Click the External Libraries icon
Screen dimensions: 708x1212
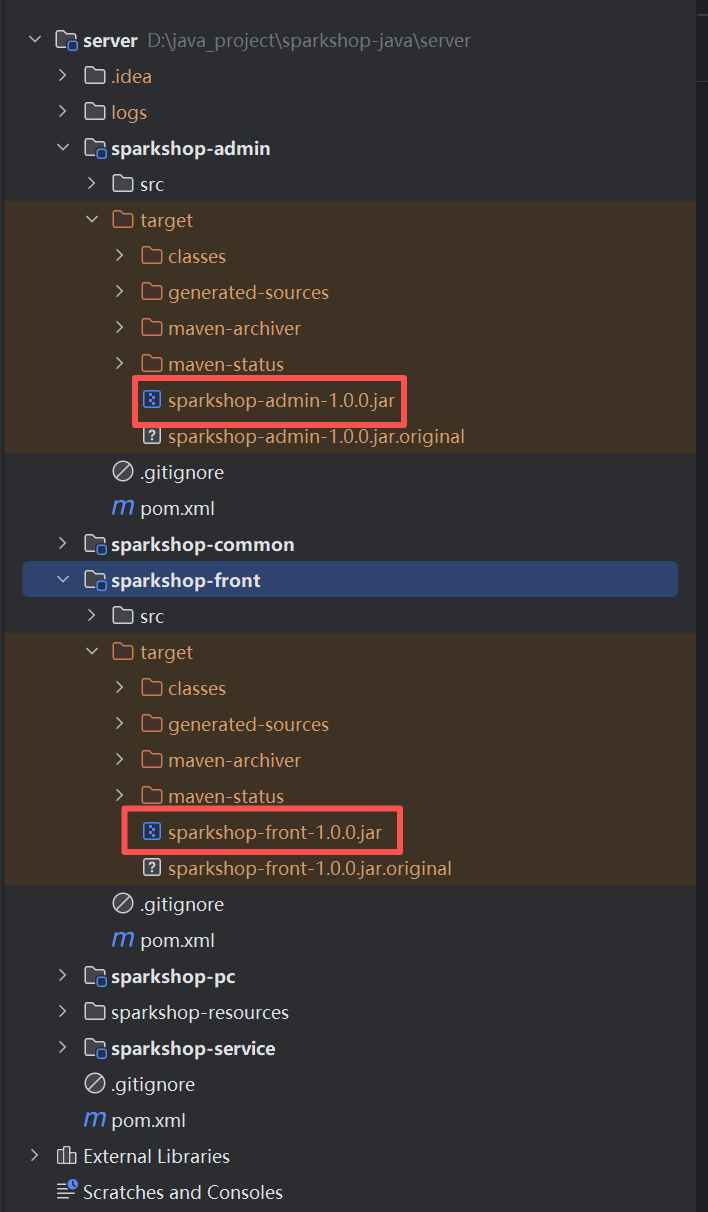tap(67, 1156)
